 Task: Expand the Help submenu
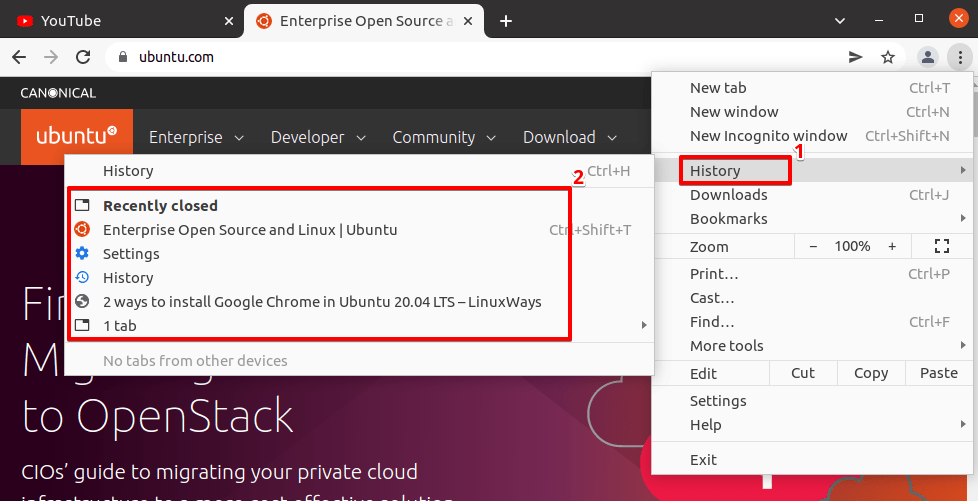[812, 424]
